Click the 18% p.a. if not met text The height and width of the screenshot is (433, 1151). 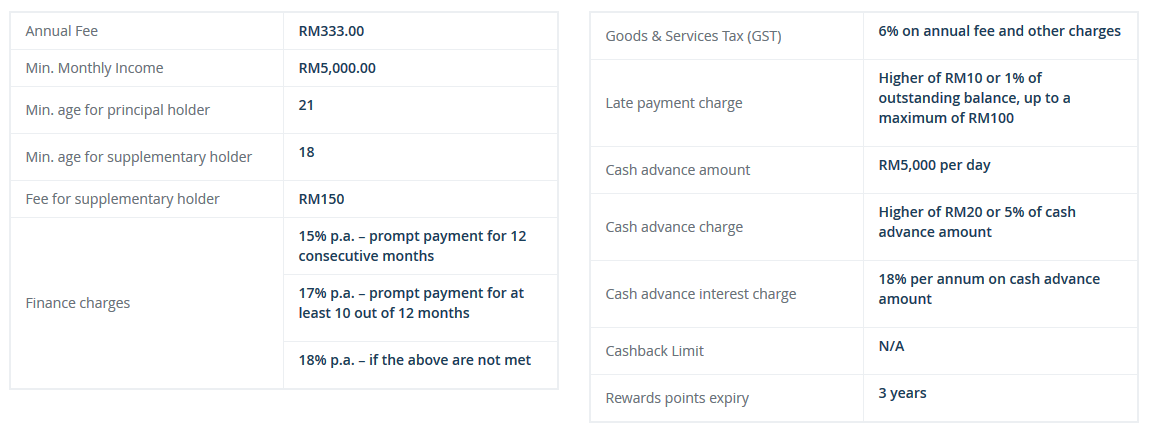414,360
